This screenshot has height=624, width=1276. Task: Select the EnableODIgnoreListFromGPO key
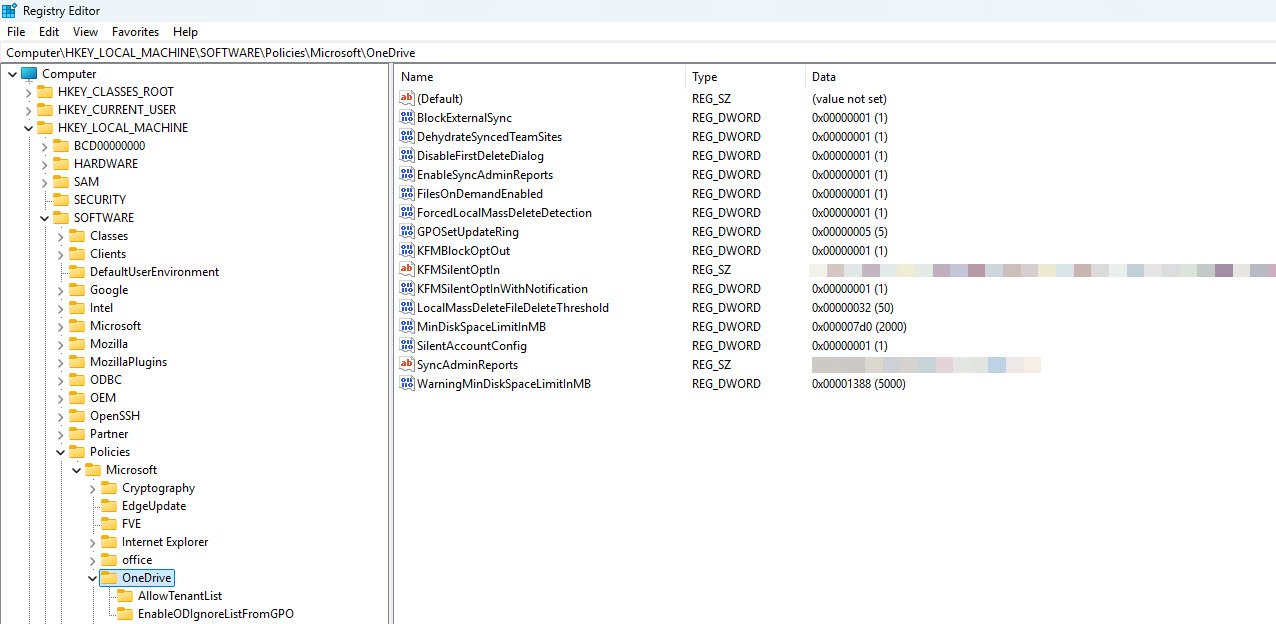tap(215, 614)
